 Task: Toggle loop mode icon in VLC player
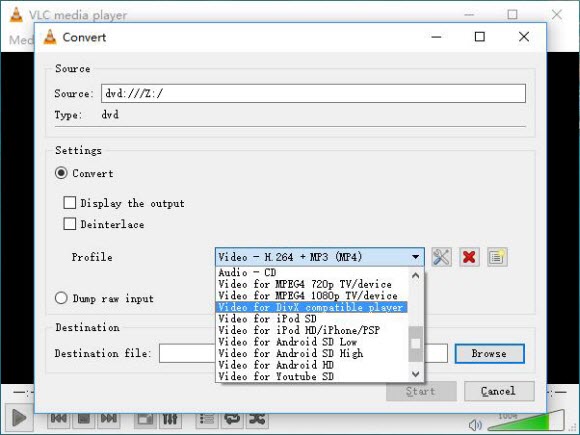(x=232, y=418)
